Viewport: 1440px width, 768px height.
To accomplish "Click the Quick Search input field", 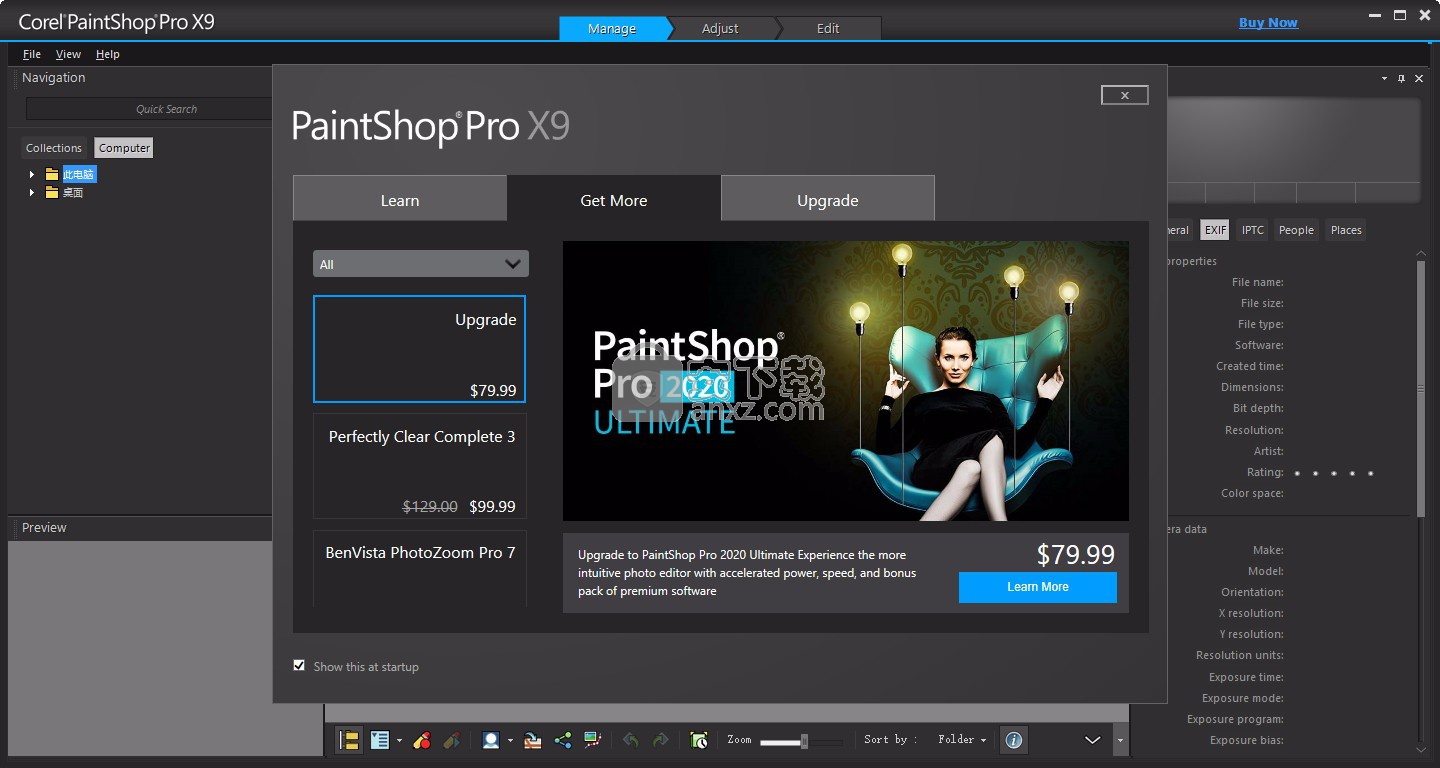I will click(x=150, y=109).
